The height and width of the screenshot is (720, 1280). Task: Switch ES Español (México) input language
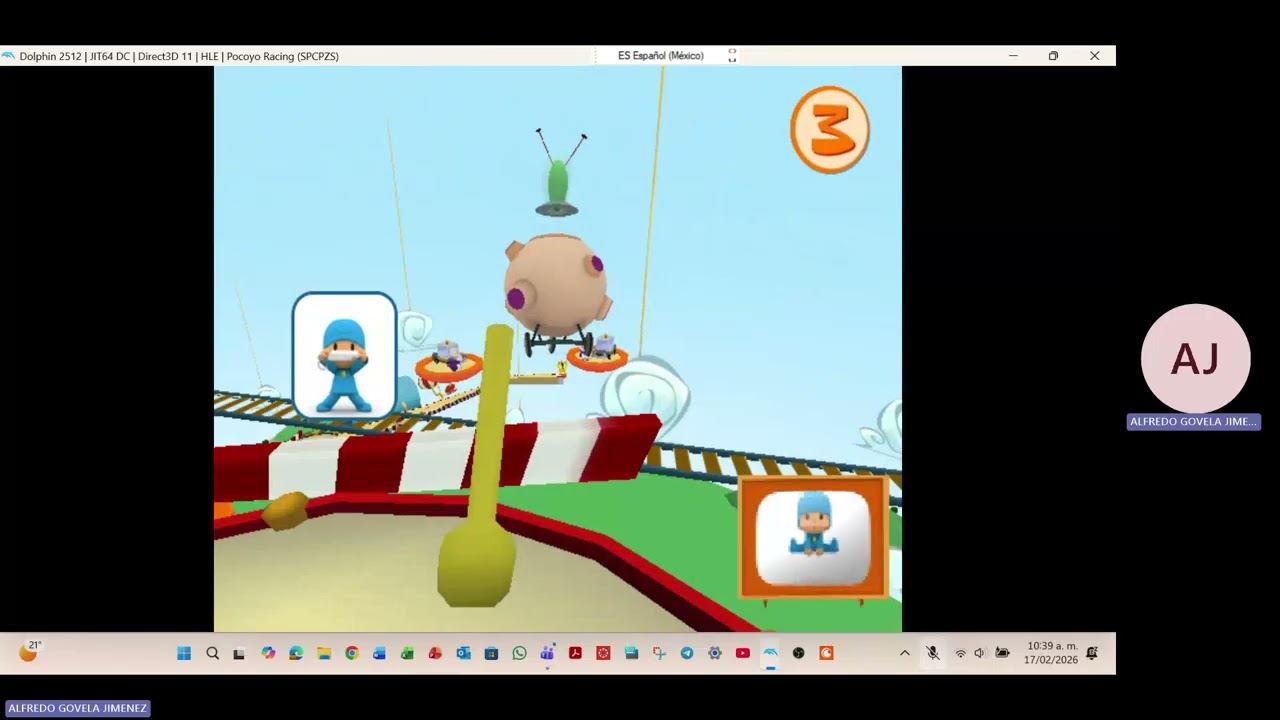[660, 56]
